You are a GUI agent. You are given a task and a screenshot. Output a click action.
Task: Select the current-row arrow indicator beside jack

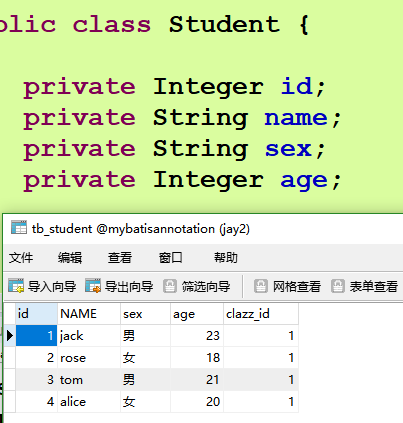click(10, 335)
